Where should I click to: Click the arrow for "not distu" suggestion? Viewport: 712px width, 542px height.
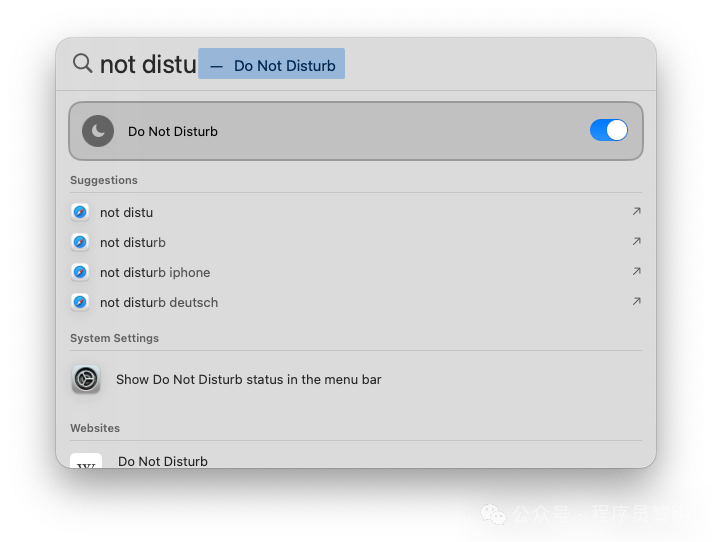pyautogui.click(x=637, y=211)
